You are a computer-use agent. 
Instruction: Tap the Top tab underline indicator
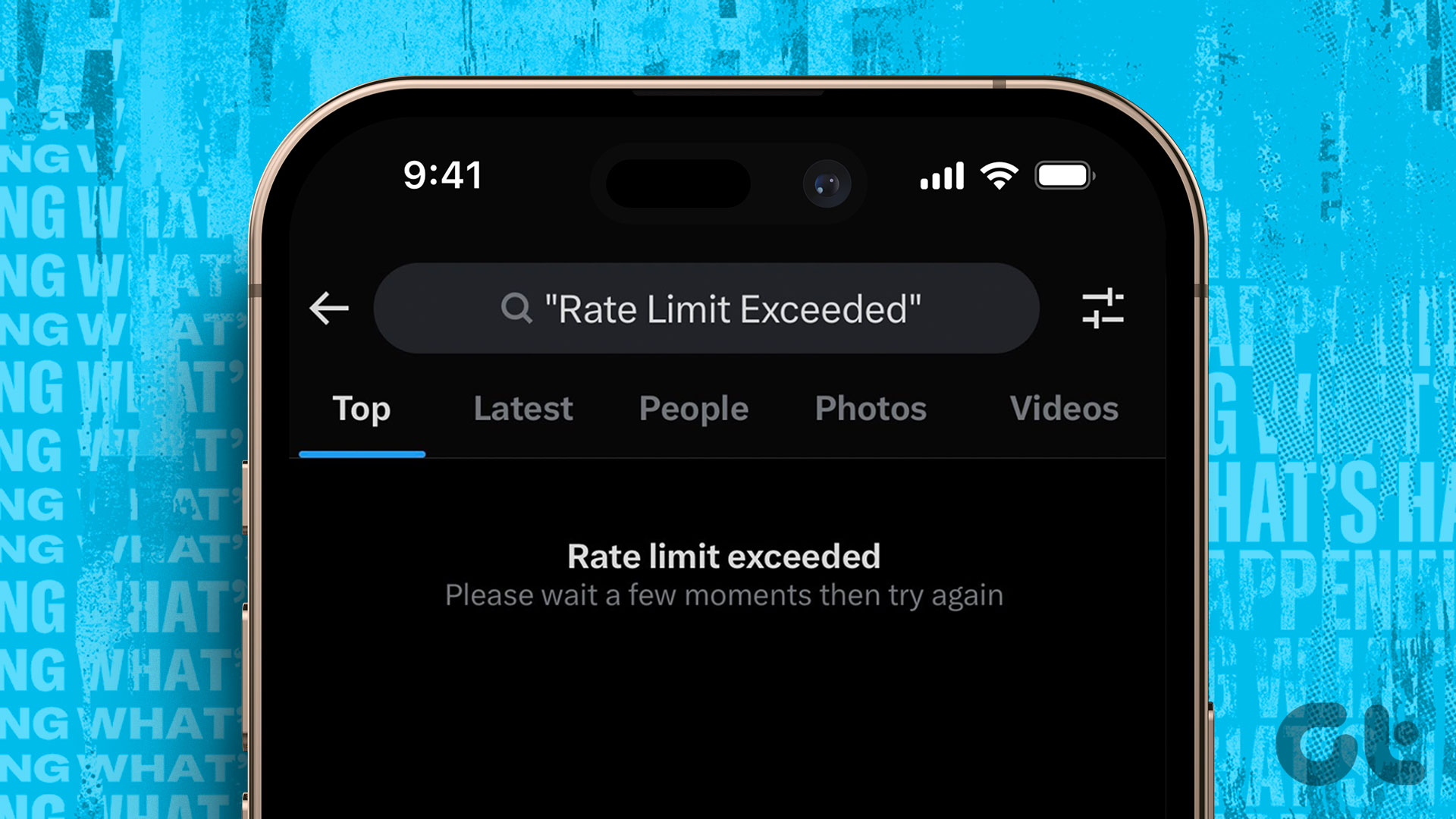coord(364,452)
